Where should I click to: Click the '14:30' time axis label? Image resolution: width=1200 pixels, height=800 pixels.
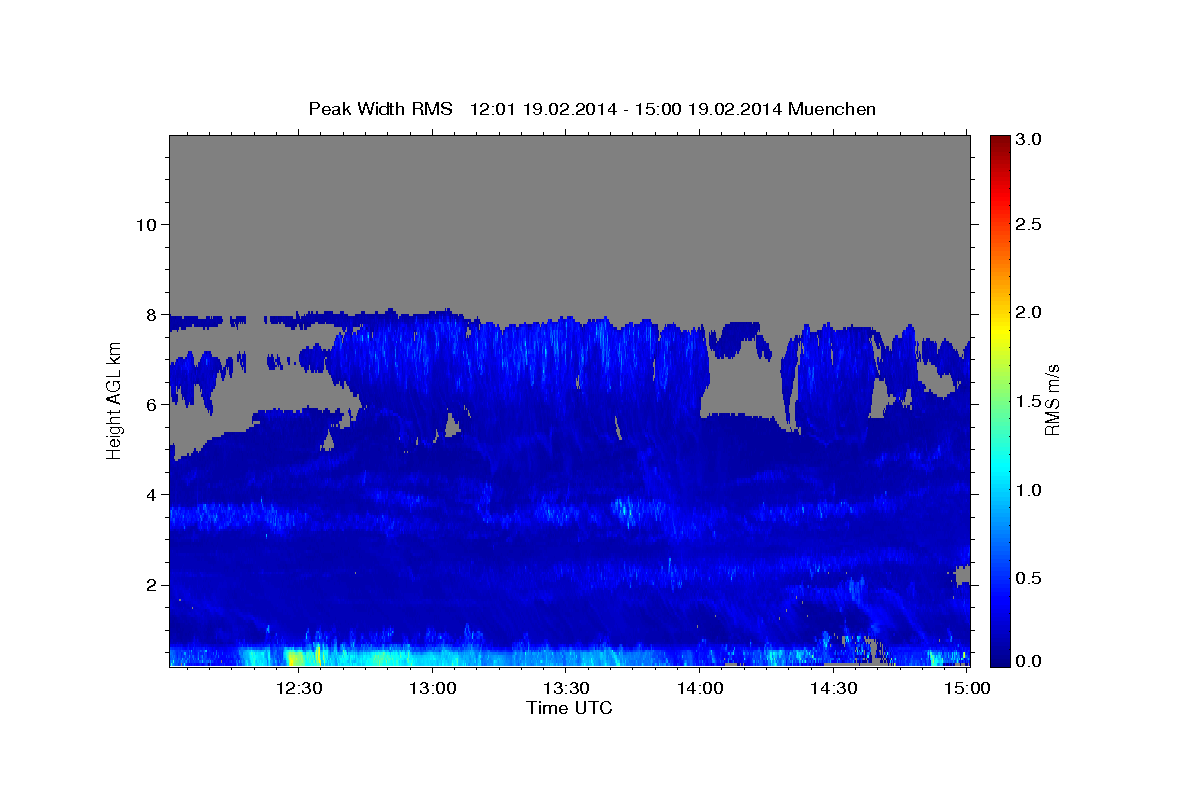pyautogui.click(x=833, y=688)
